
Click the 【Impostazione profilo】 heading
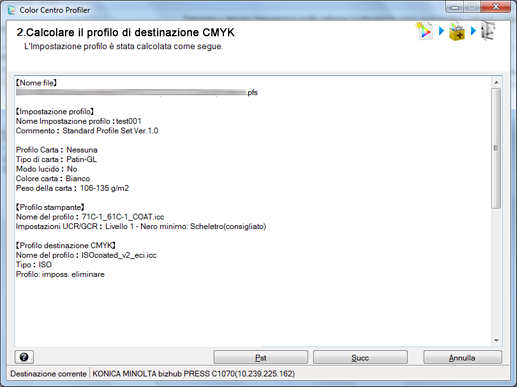pyautogui.click(x=55, y=112)
